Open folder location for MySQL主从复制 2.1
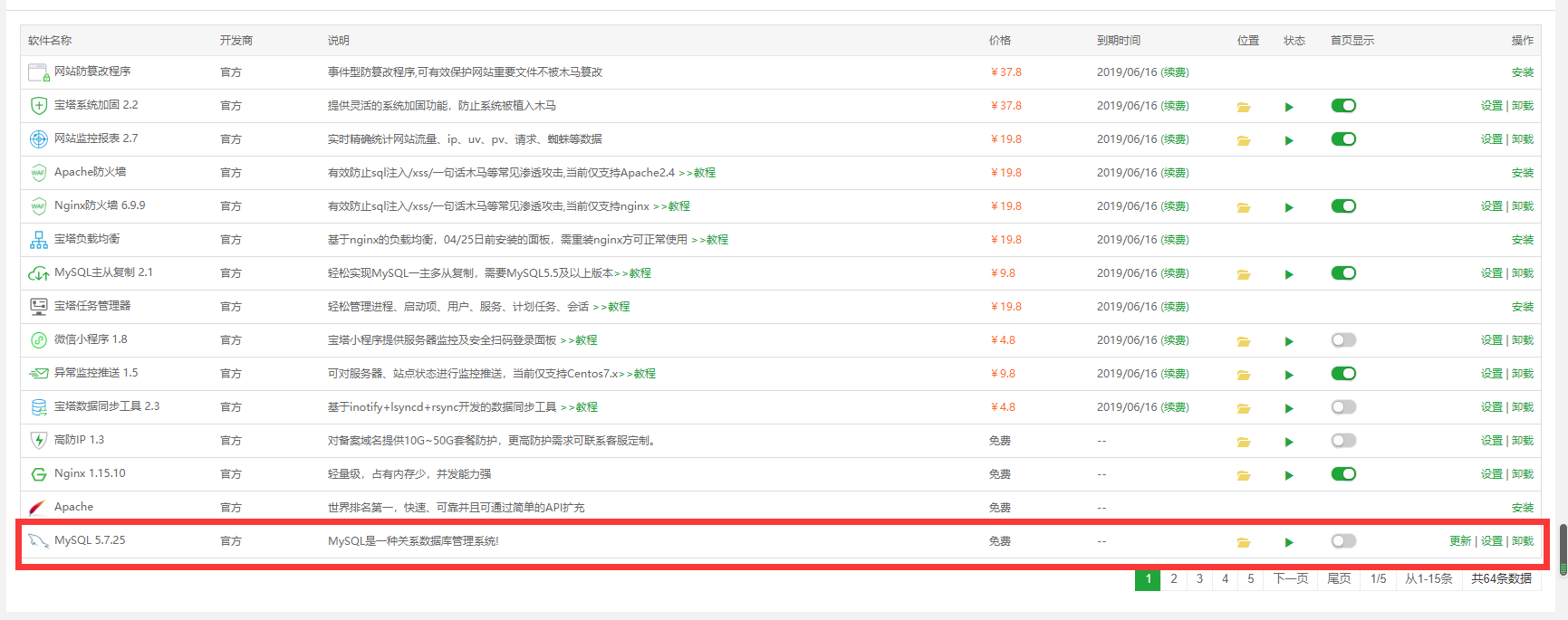The width and height of the screenshot is (1568, 620). click(1244, 274)
